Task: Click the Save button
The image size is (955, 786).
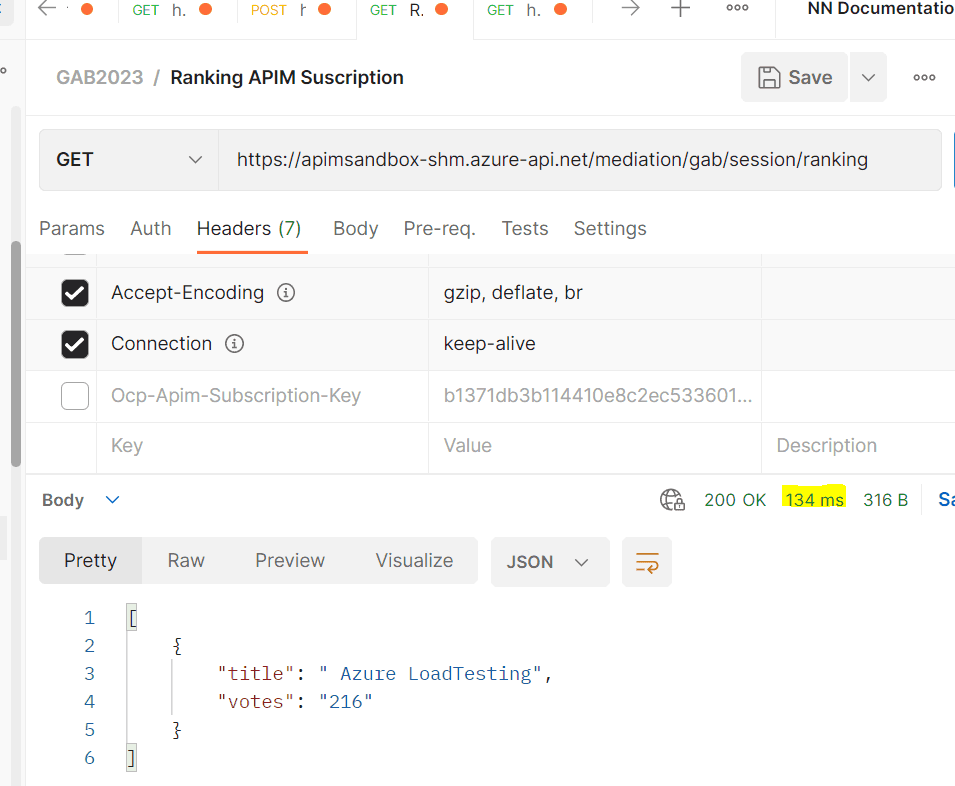Action: [794, 77]
